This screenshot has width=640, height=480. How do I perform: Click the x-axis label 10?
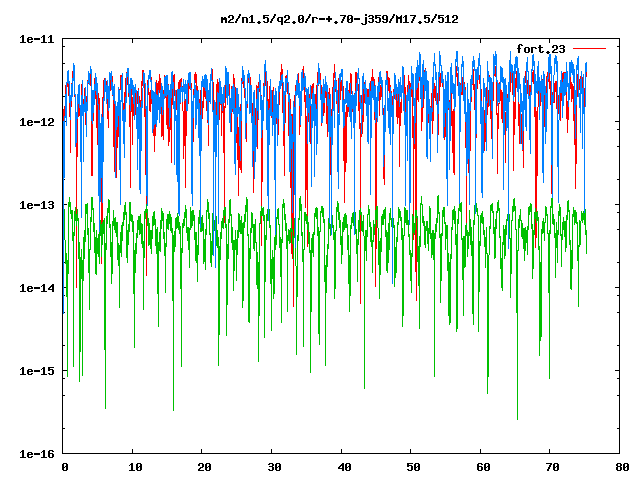[x=135, y=467]
